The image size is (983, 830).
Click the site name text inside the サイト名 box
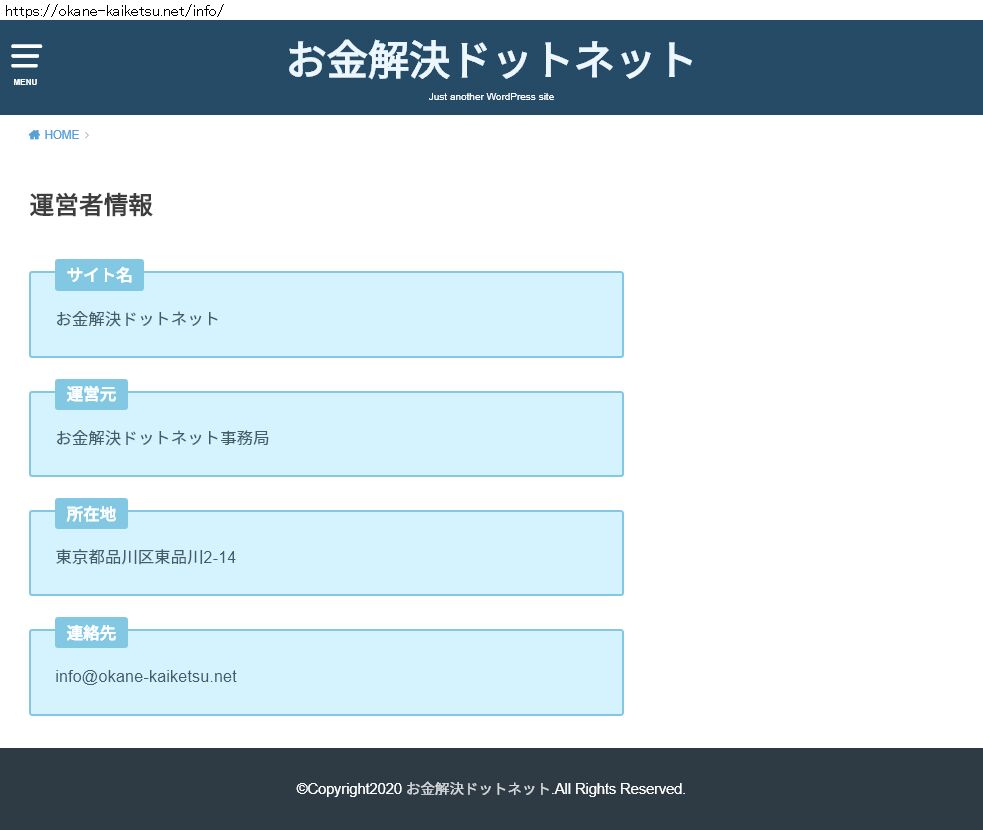point(137,319)
